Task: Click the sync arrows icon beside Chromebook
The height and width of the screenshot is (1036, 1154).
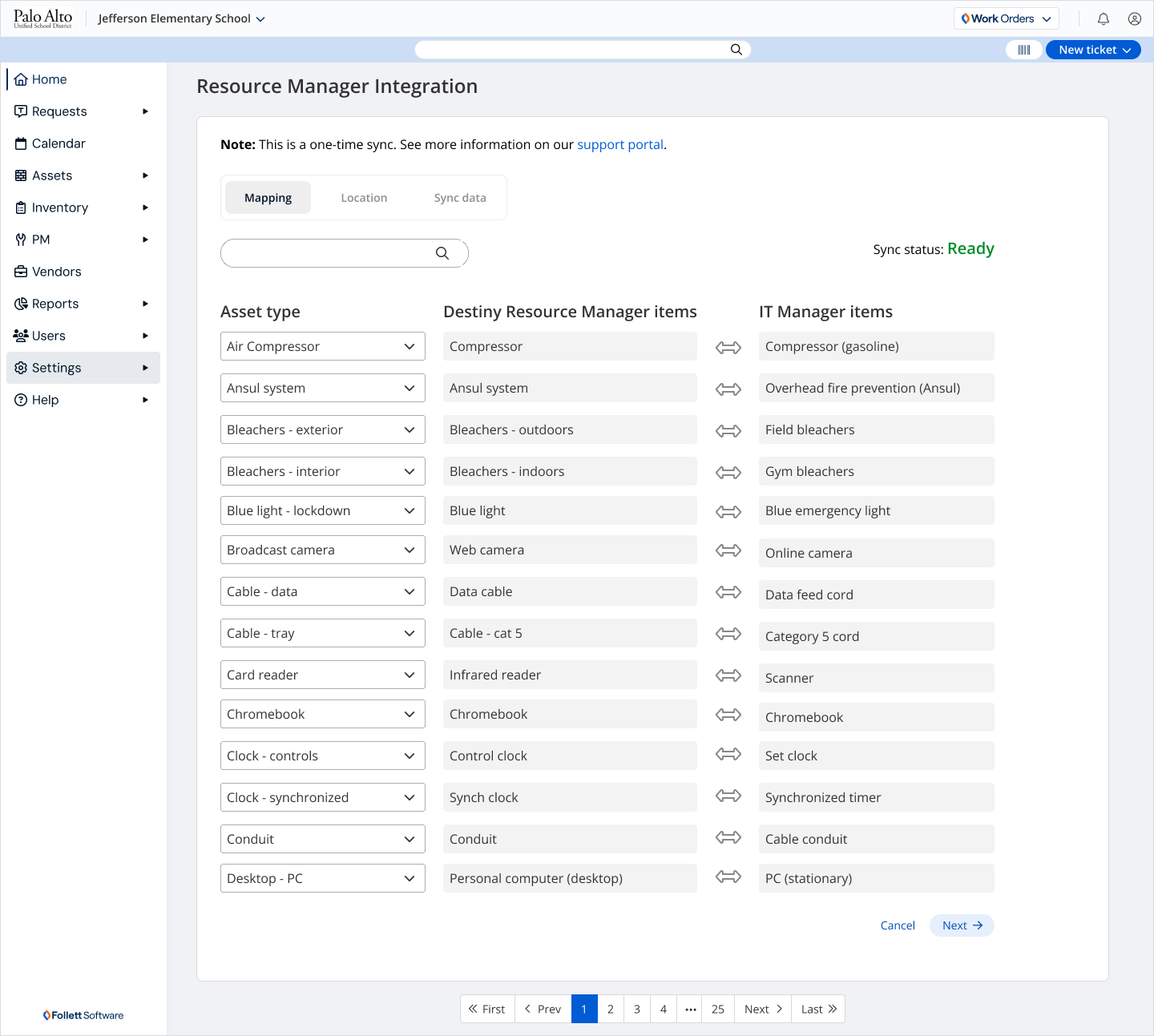Action: [728, 714]
